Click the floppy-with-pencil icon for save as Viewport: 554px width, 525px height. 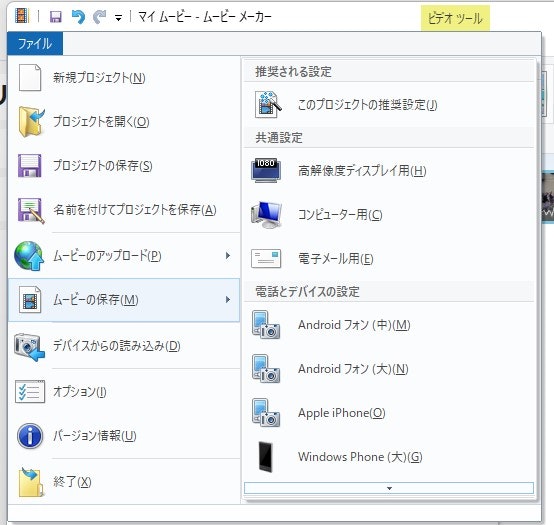pos(31,210)
